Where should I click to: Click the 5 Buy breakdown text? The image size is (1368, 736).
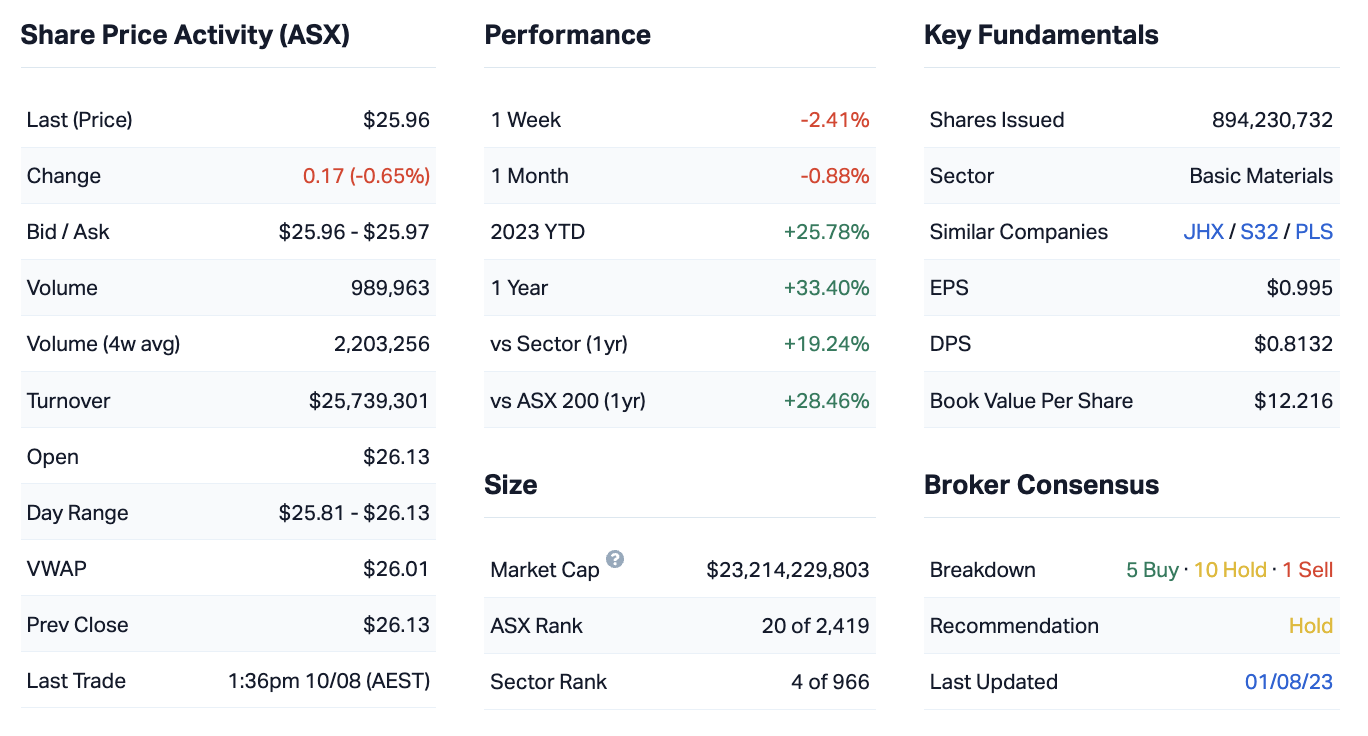[1152, 570]
